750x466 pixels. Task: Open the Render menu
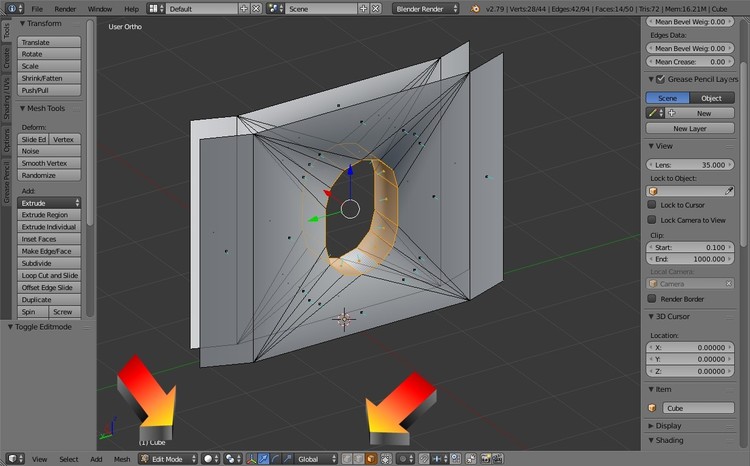click(x=64, y=8)
